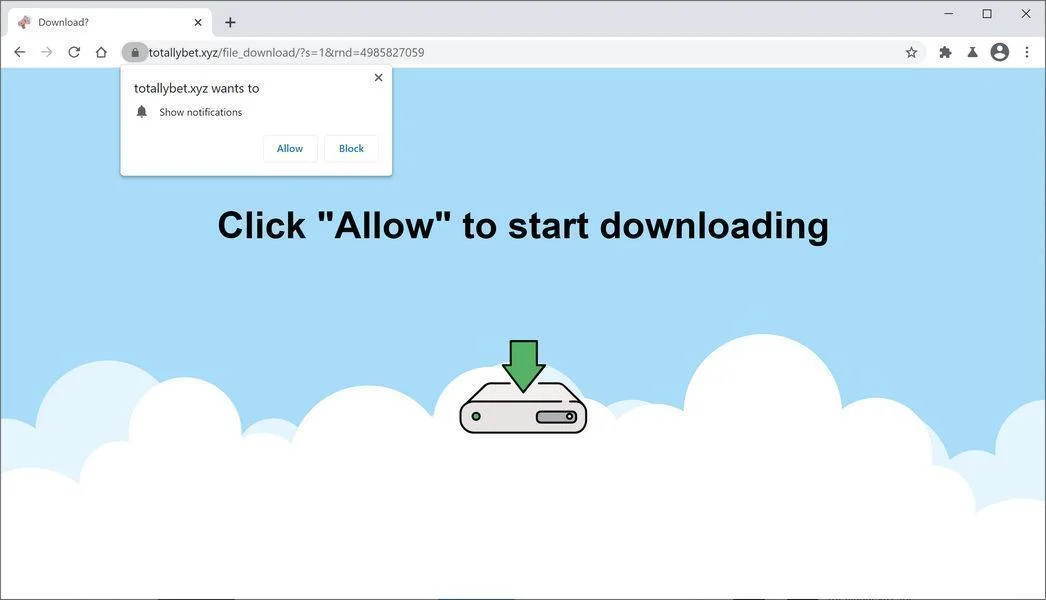Close the "Download?" tab
The image size is (1046, 600).
click(198, 22)
